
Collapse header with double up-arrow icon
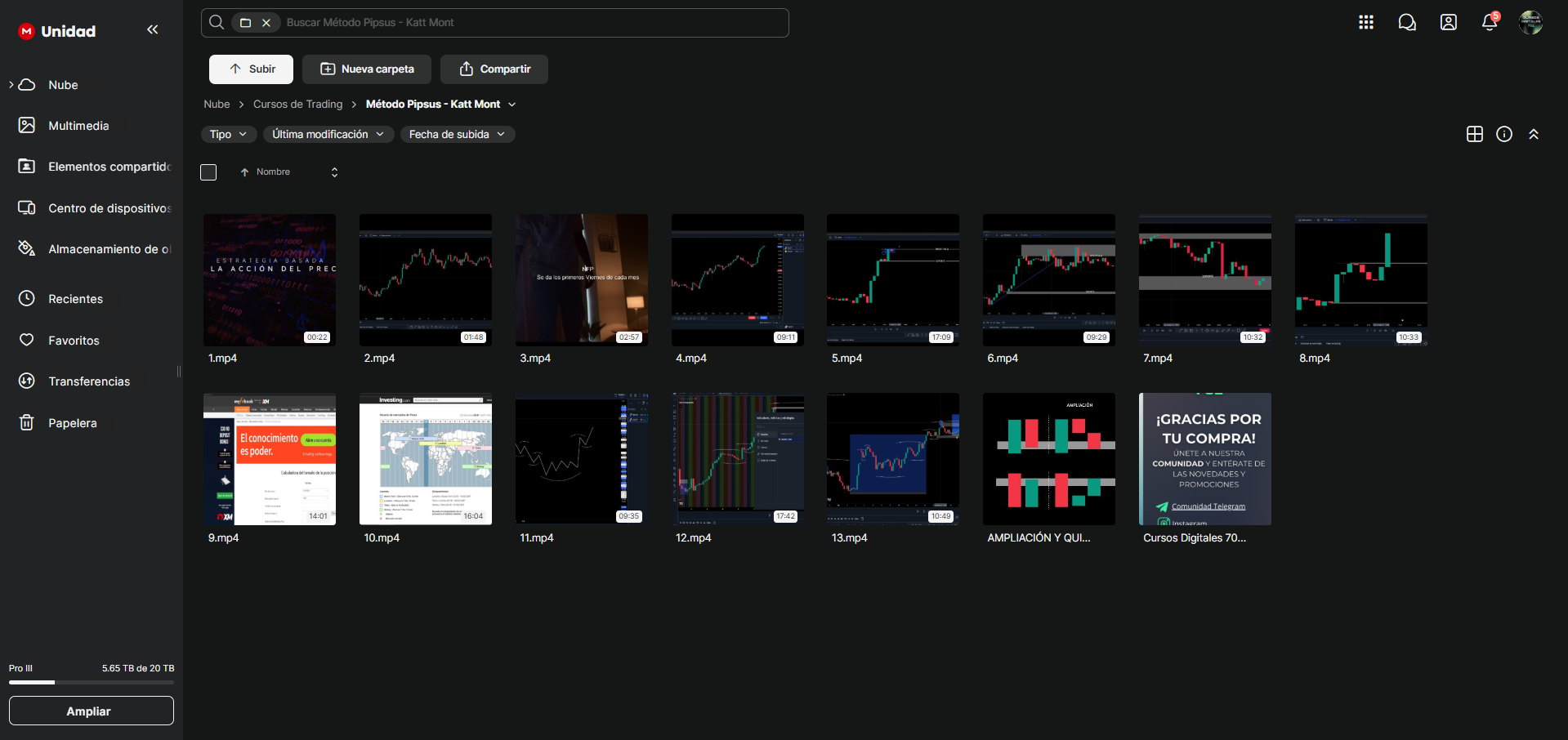[1533, 134]
